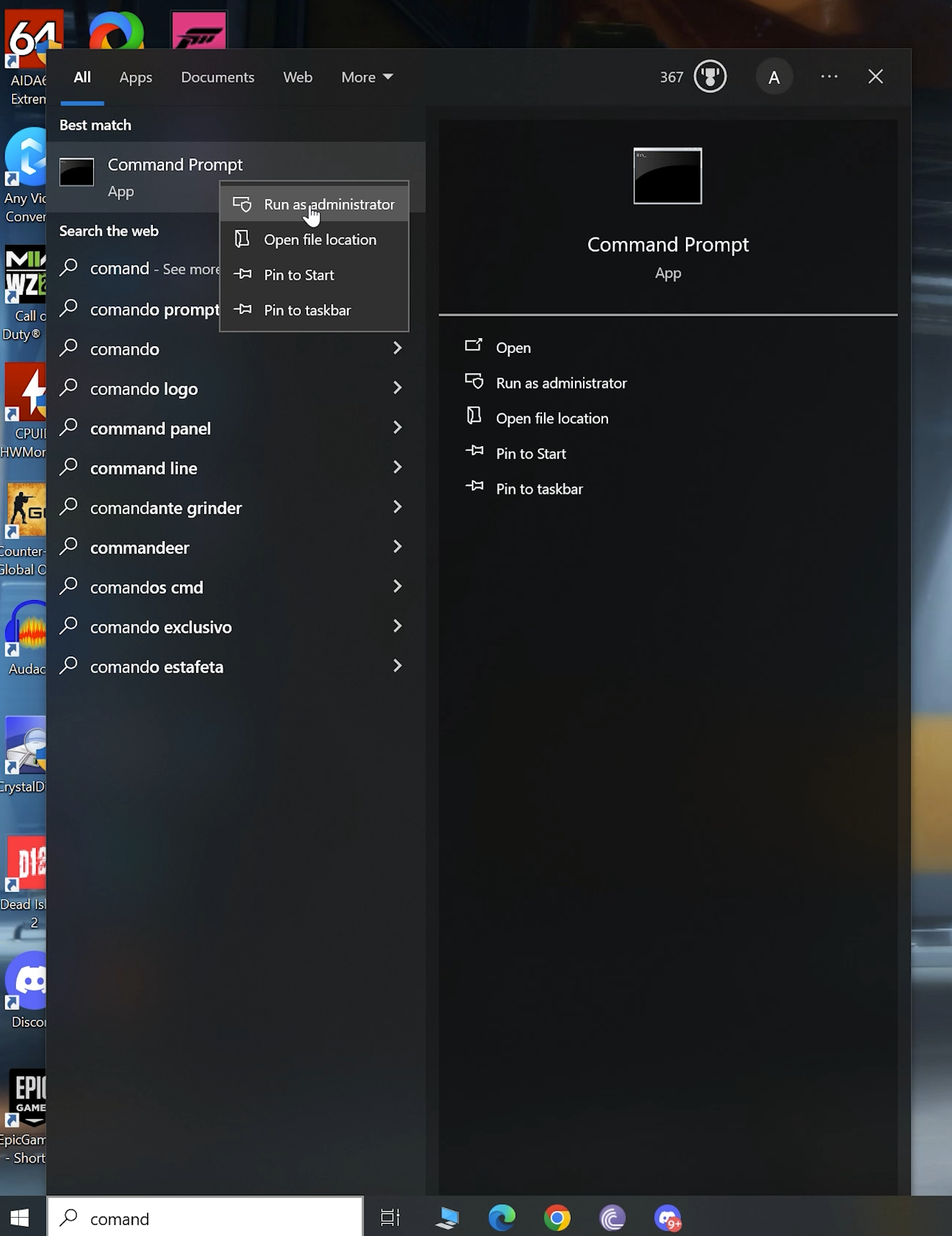Select the All tab
Viewport: 952px width, 1236px height.
[82, 77]
